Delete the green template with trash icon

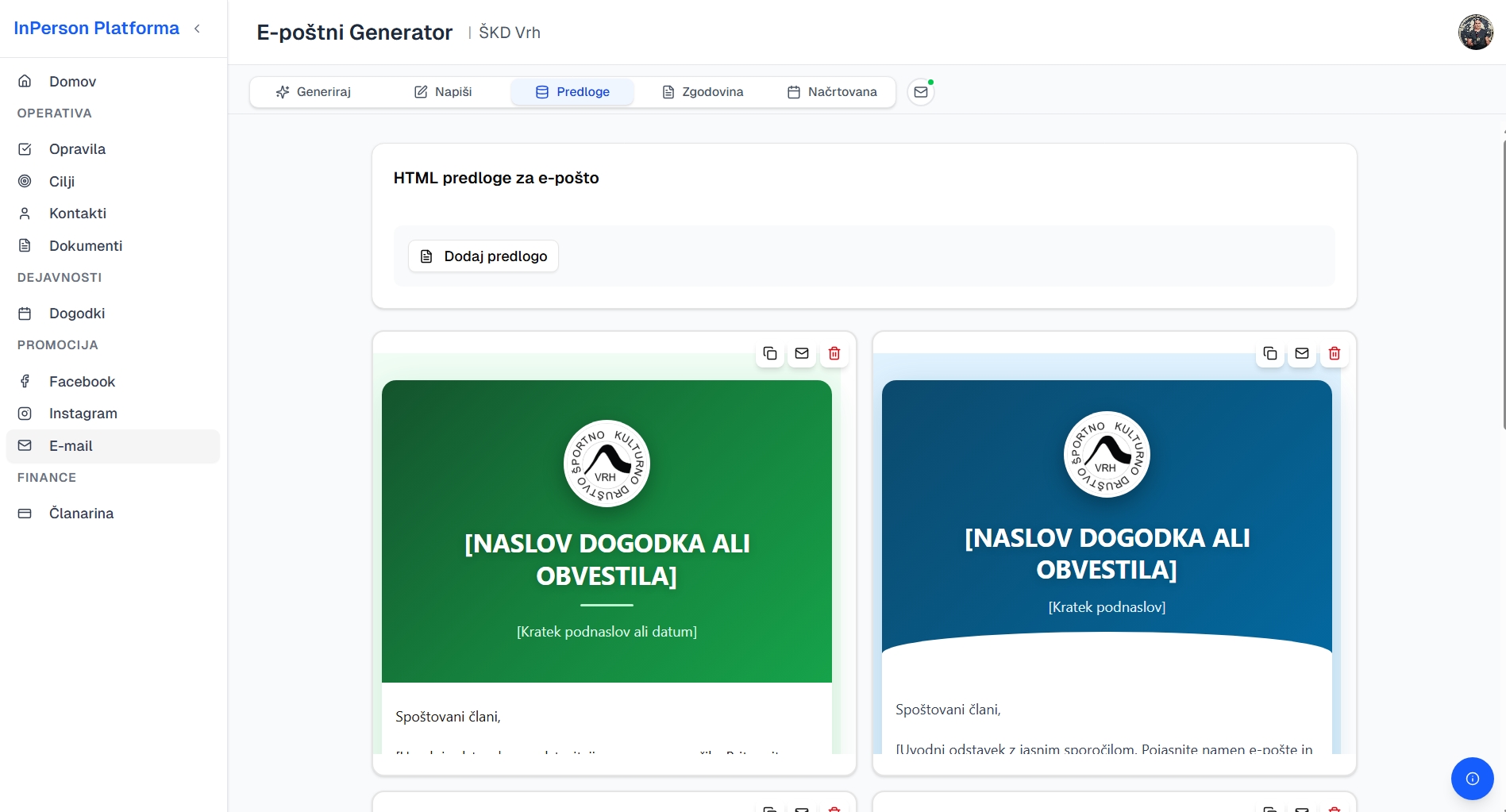pos(834,354)
